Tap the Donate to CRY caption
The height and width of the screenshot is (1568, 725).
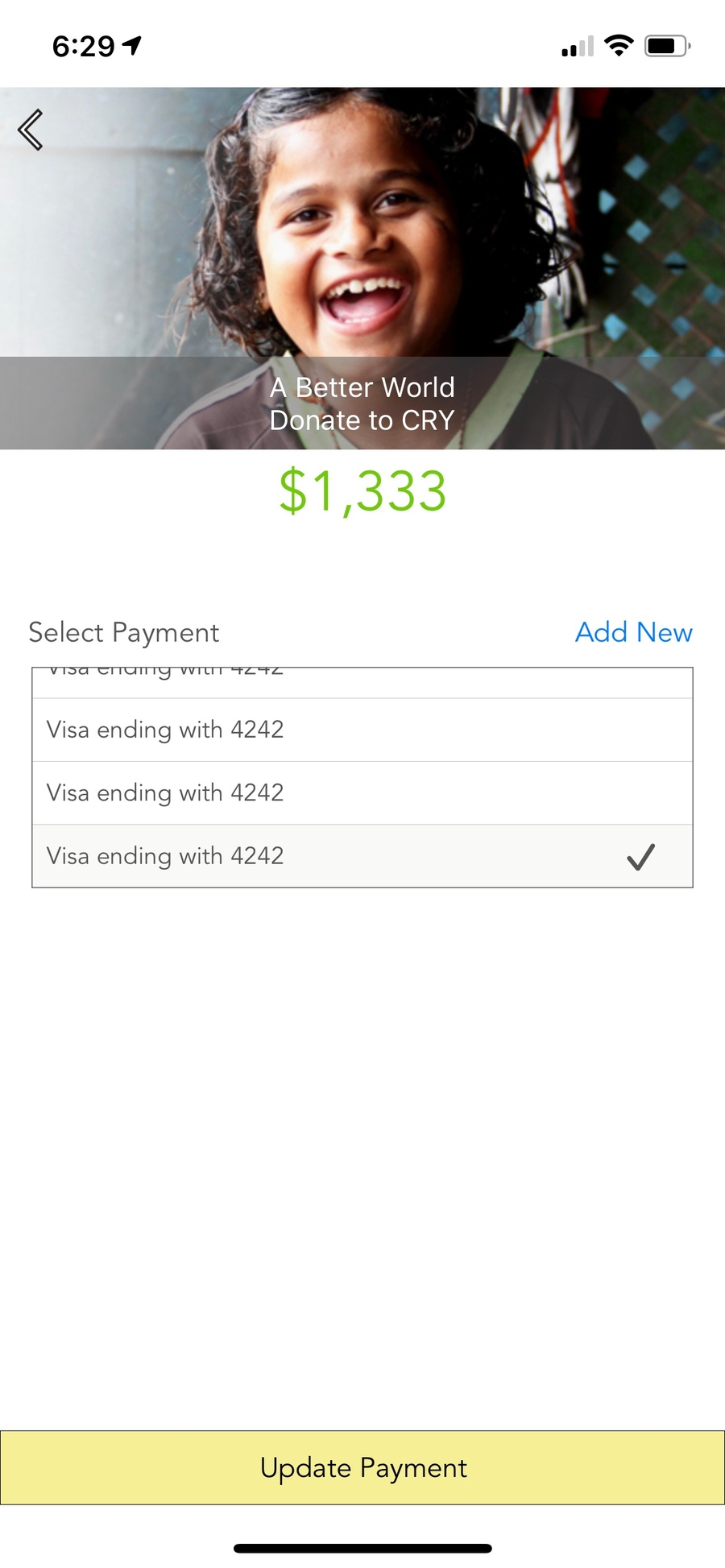tap(362, 420)
